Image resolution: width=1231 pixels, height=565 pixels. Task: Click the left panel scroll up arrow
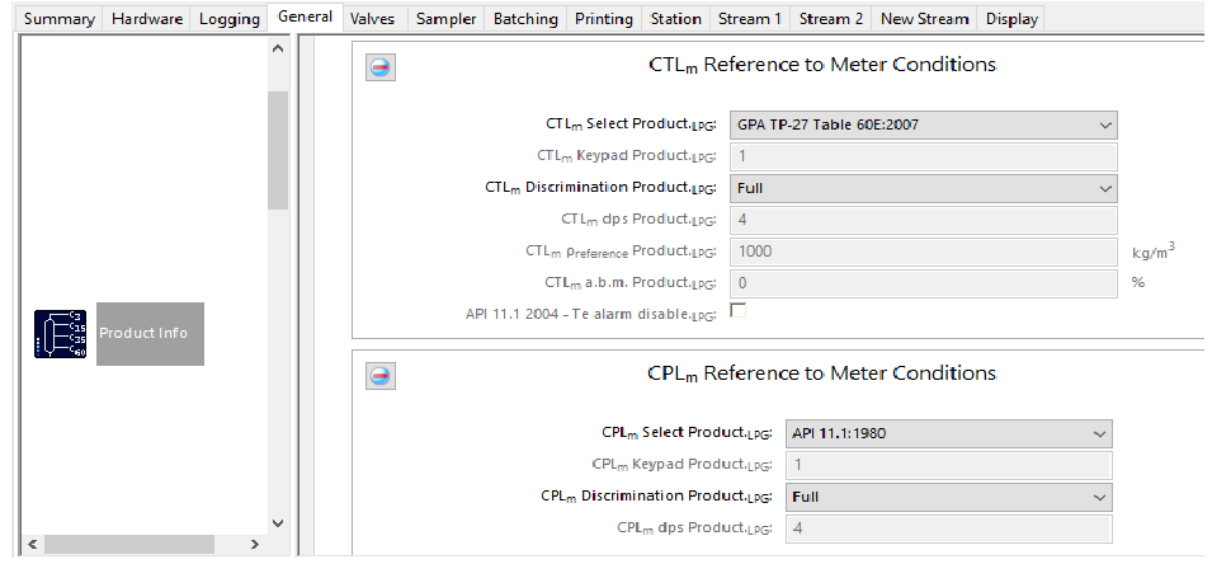(x=278, y=48)
